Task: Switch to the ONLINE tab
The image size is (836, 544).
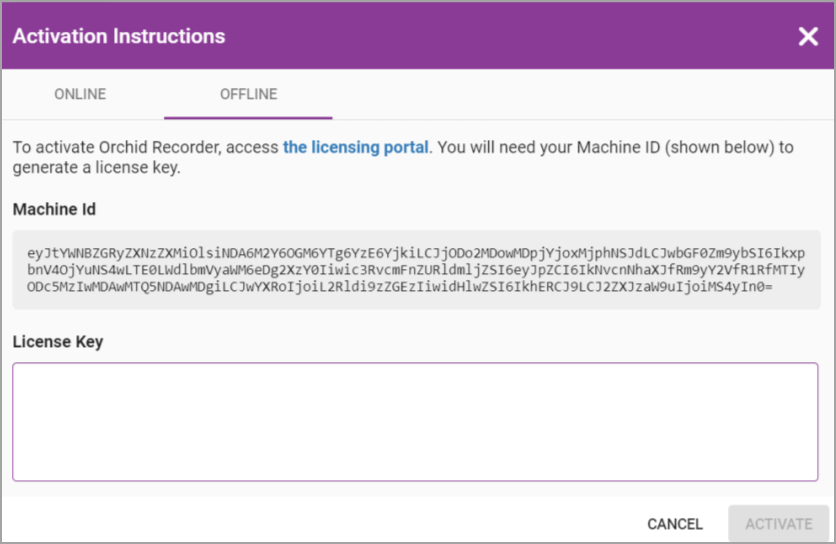Action: click(x=80, y=95)
